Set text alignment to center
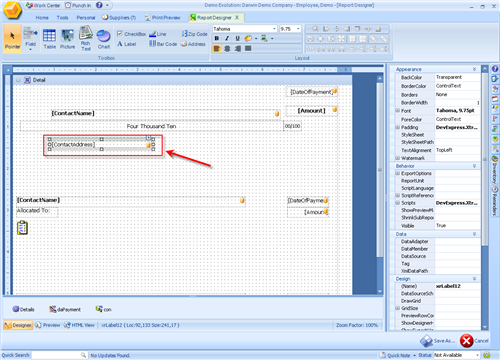This screenshot has height=360, width=500. pyautogui.click(x=227, y=49)
